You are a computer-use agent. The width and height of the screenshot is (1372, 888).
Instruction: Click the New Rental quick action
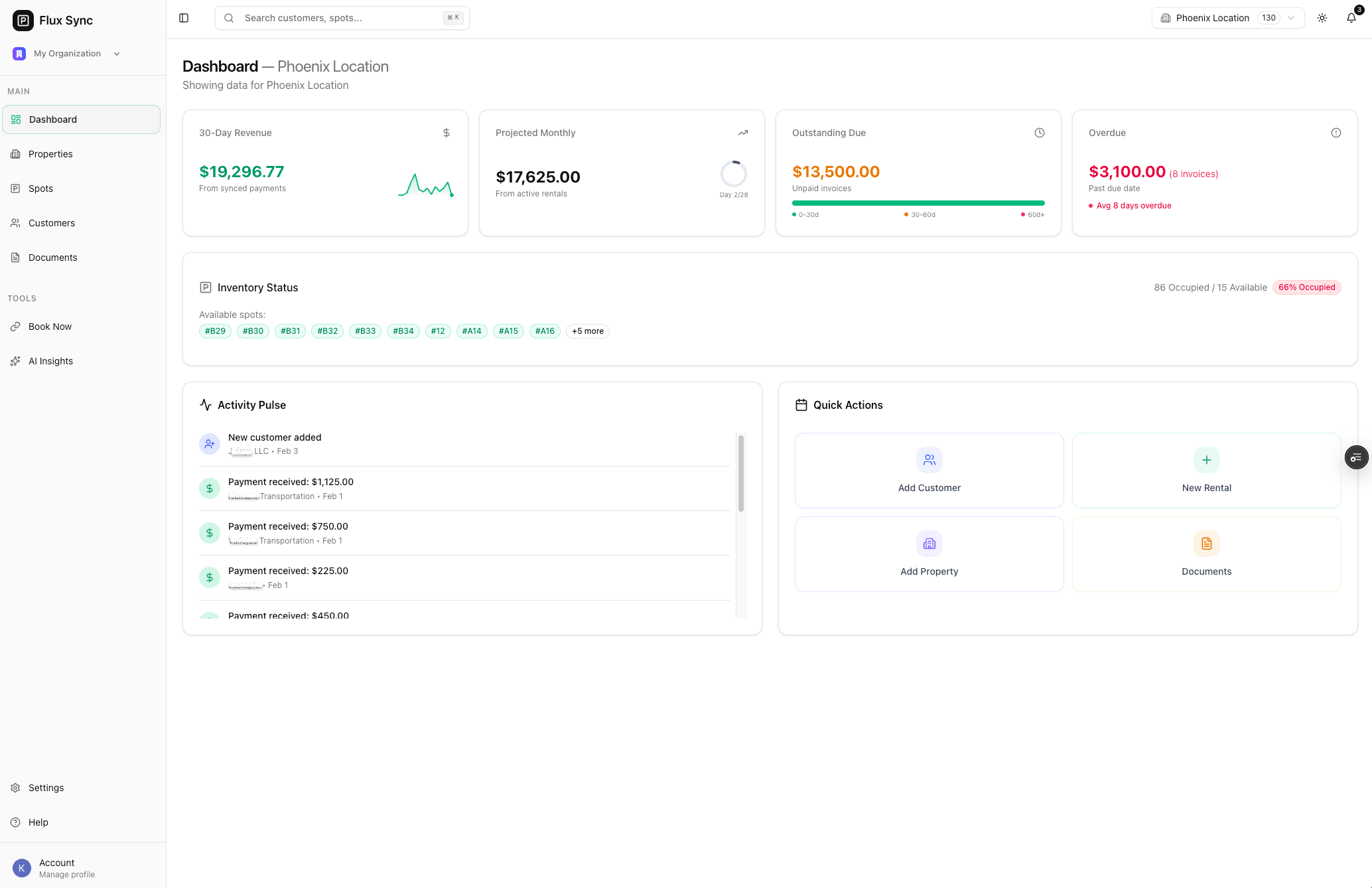[x=1206, y=470]
